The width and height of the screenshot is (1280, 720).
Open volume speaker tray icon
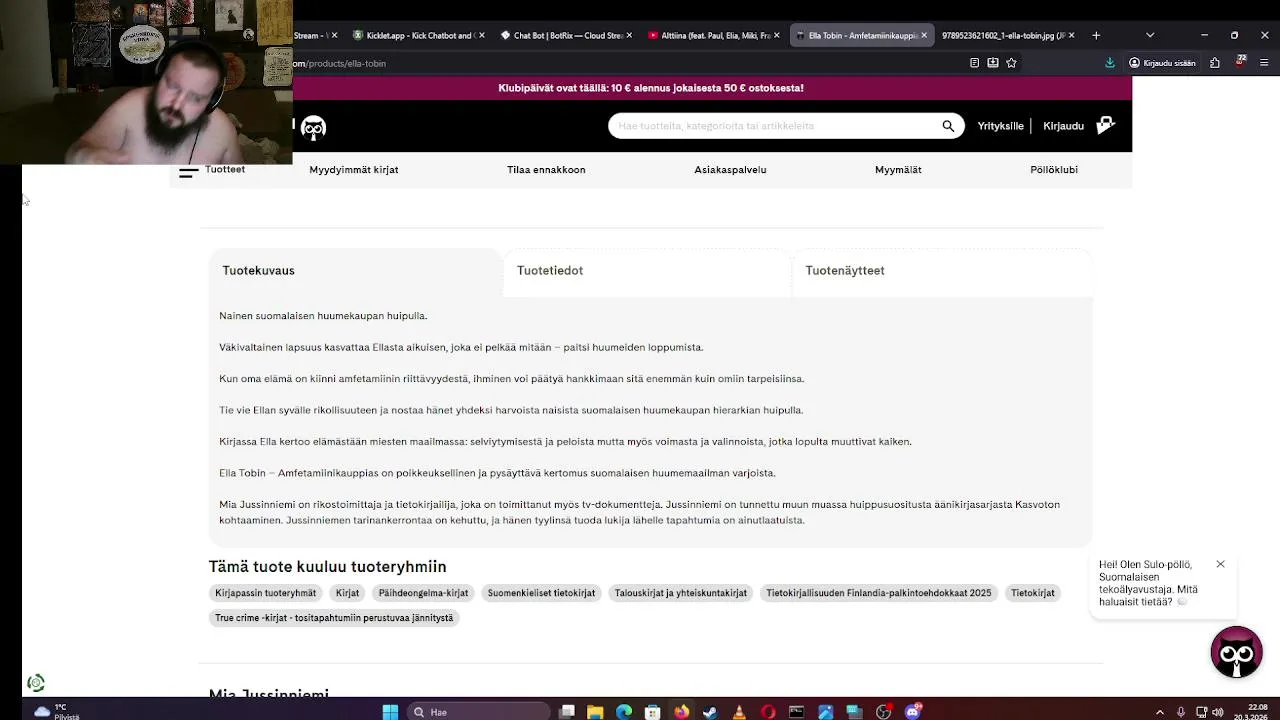click(1217, 712)
